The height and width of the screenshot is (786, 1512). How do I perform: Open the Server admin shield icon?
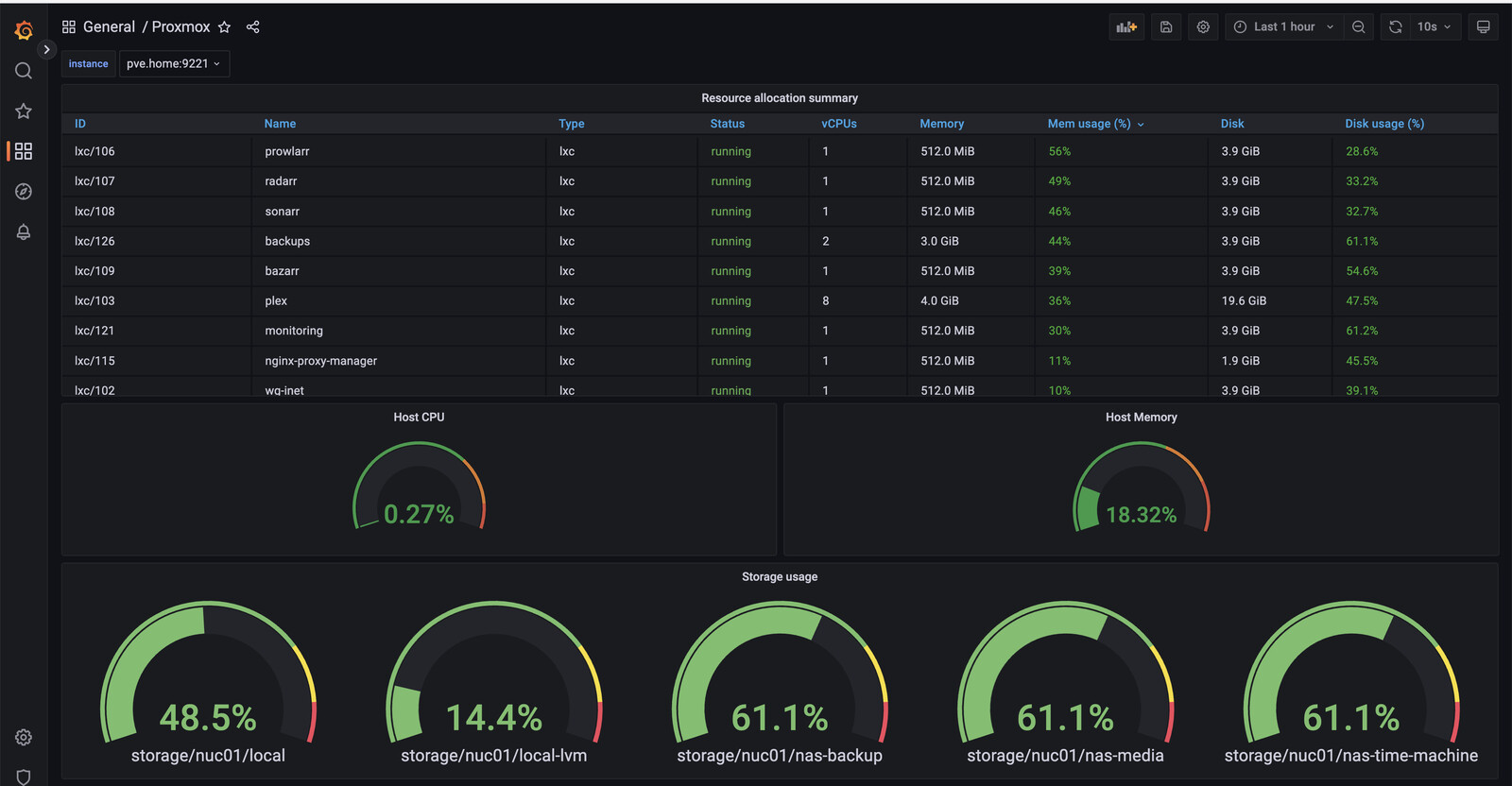pyautogui.click(x=24, y=777)
